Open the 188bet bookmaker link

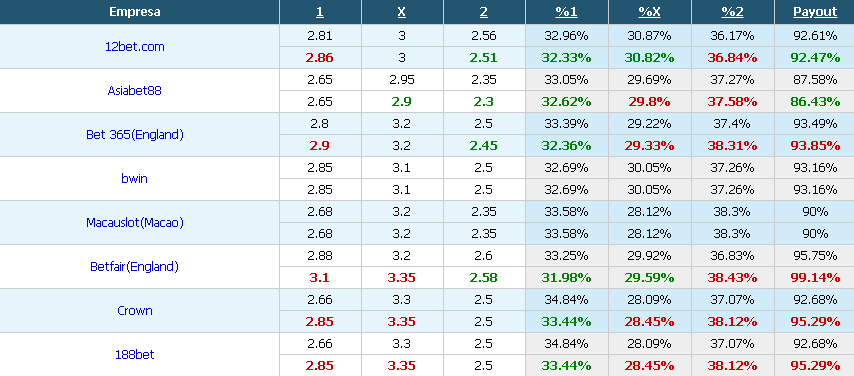(135, 354)
